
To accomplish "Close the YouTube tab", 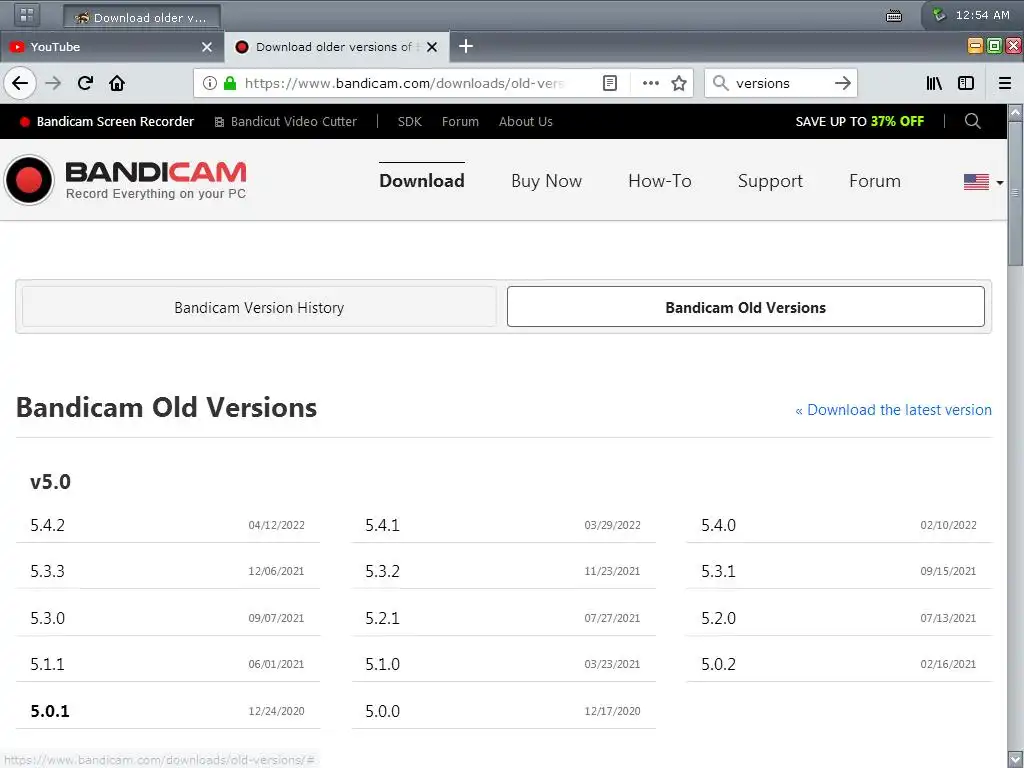I will coord(207,47).
